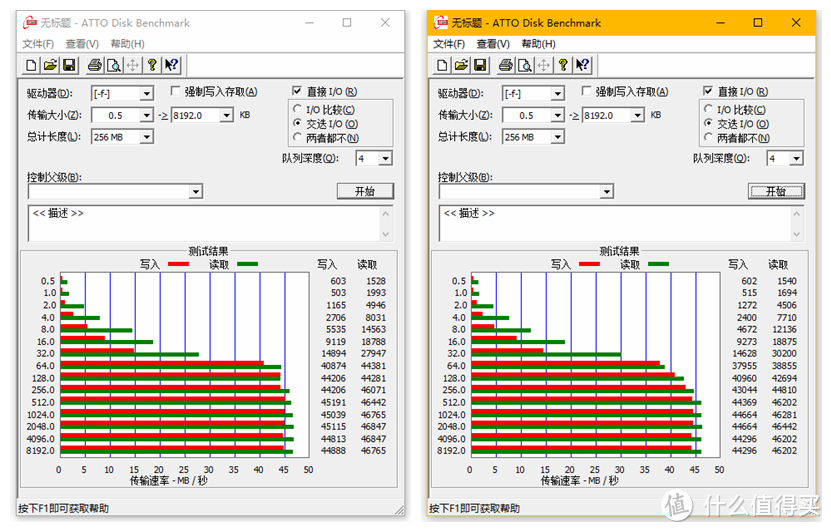Screen dimensions: 831x532
Task: Click the move arrows icon in right window
Action: [543, 65]
